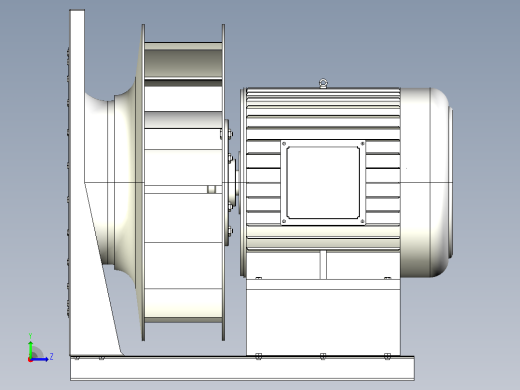This screenshot has width=520, height=390.
Task: Select the impeller back plate disc near motor
Action: 223,182
